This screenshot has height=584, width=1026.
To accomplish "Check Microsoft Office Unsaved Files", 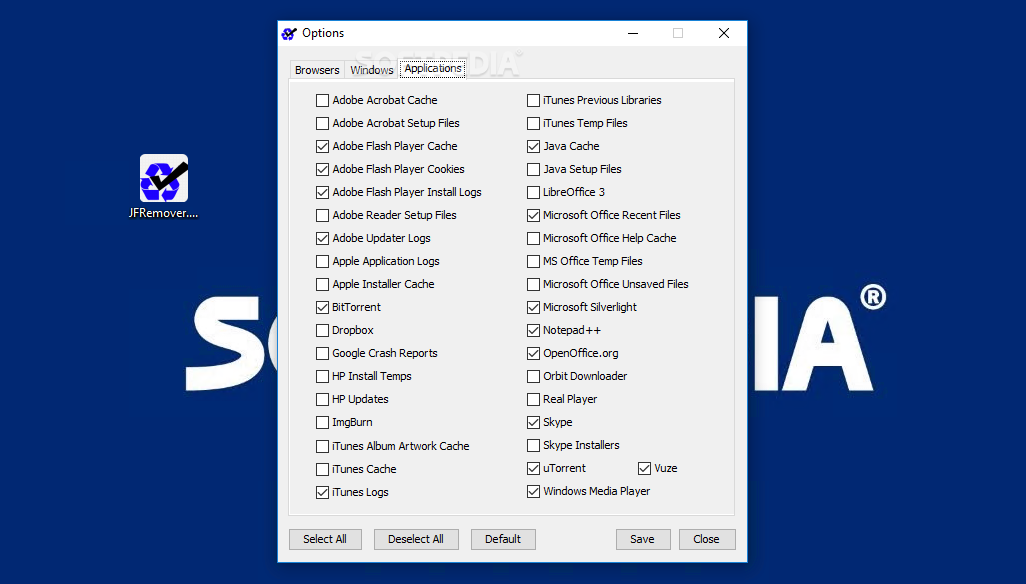I will tap(533, 284).
